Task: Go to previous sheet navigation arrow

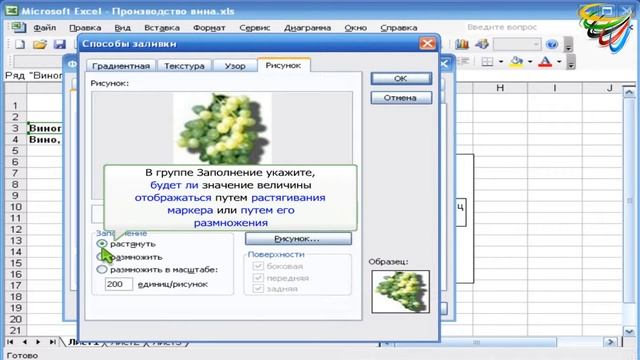Action: tap(24, 342)
